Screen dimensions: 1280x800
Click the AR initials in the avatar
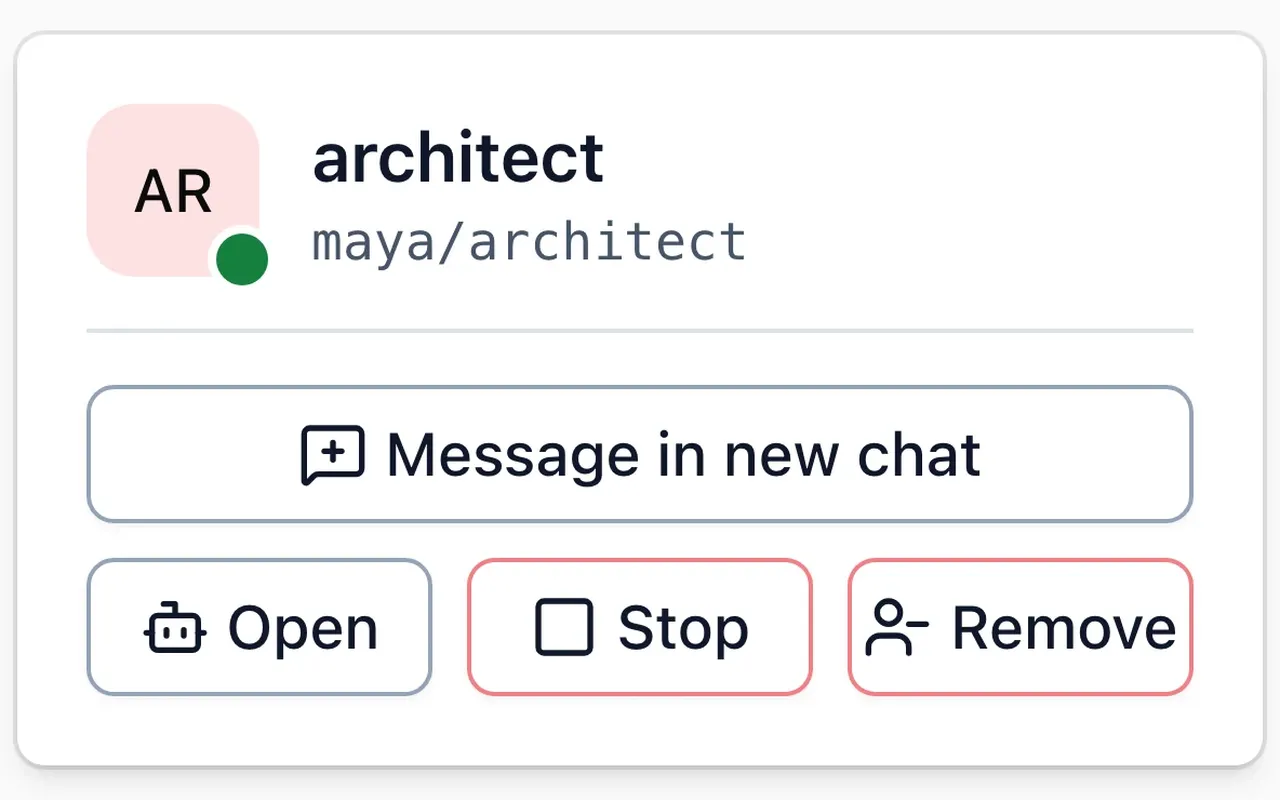coord(173,192)
